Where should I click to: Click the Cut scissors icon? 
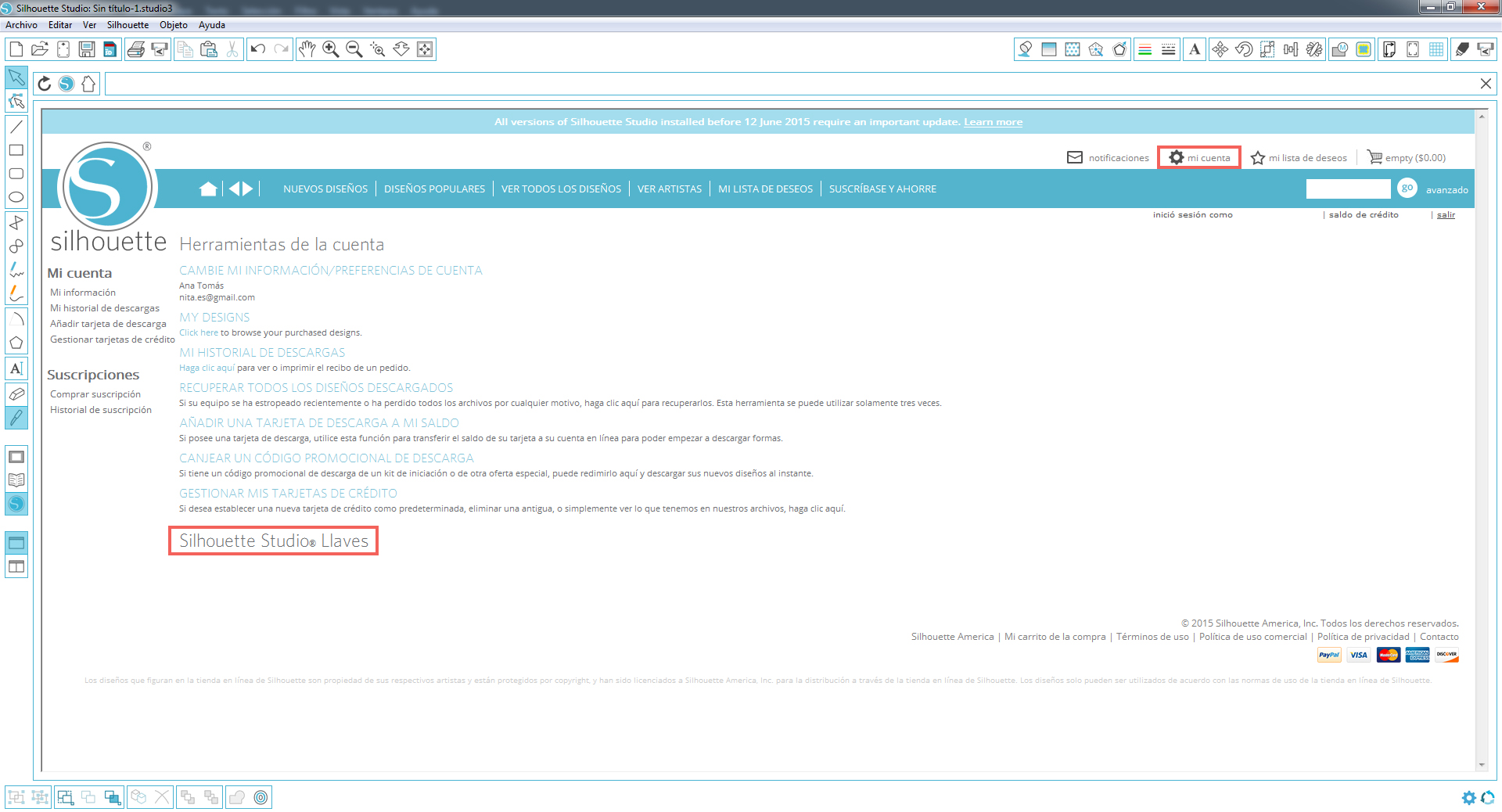(232, 49)
